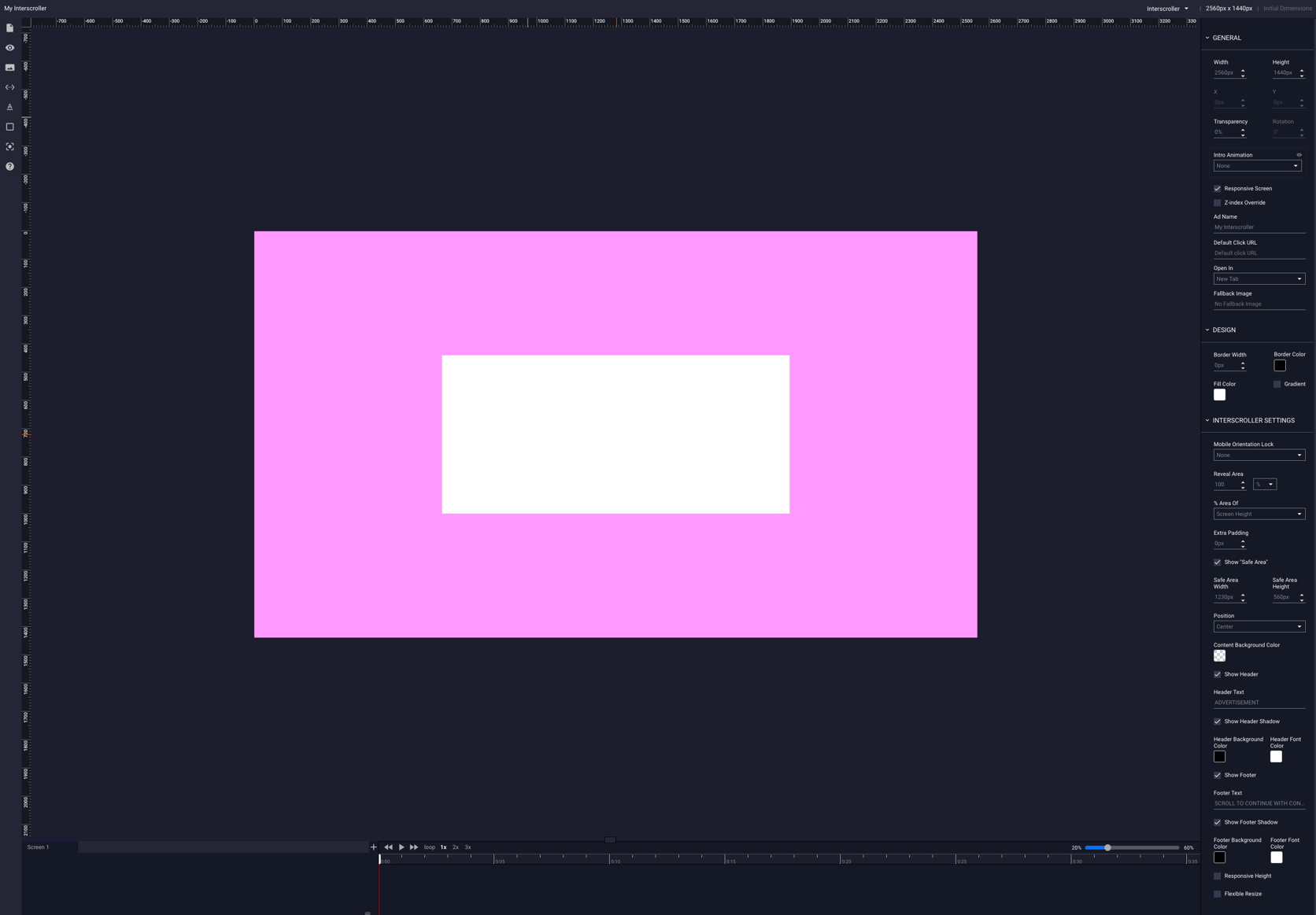Select the Text tool in the left sidebar
This screenshot has height=915, width=1316.
9,107
